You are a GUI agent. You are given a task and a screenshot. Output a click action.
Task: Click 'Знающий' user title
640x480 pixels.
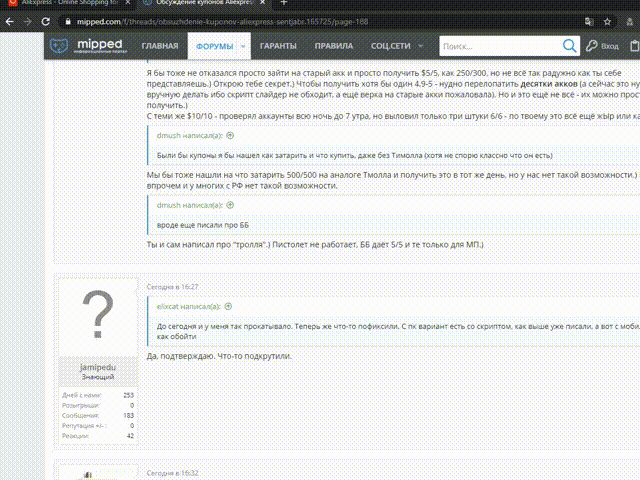pos(98,377)
